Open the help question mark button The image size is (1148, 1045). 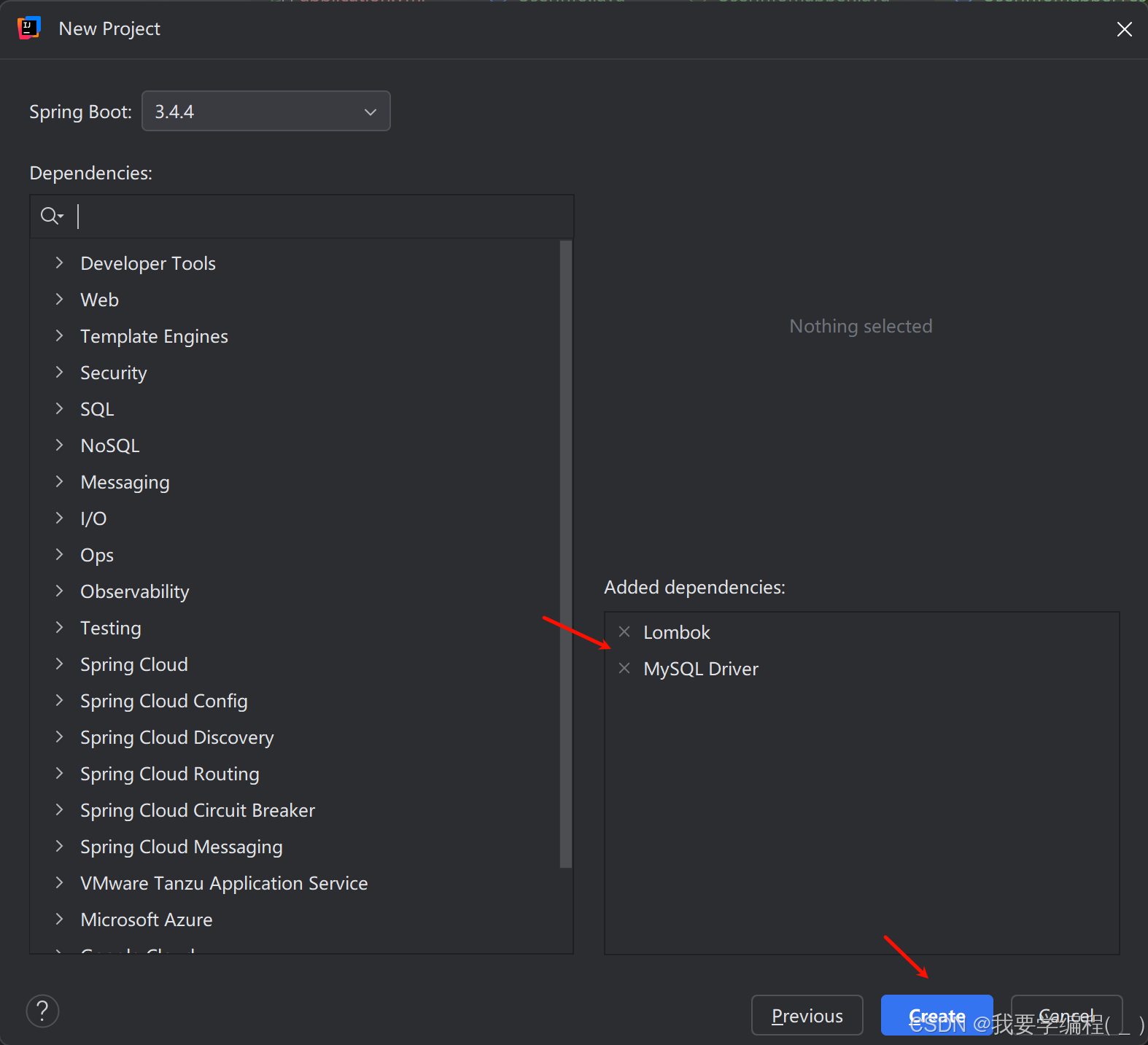coord(42,1011)
